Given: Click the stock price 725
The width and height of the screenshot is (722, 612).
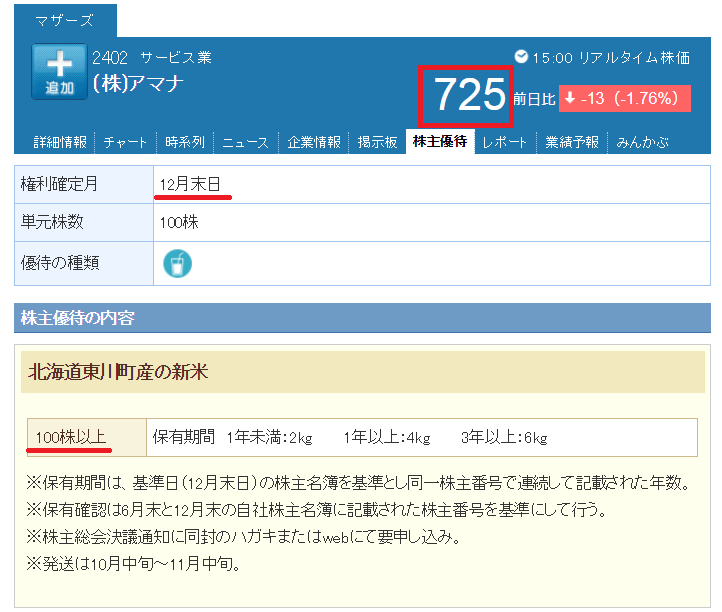Looking at the screenshot, I should (x=470, y=95).
